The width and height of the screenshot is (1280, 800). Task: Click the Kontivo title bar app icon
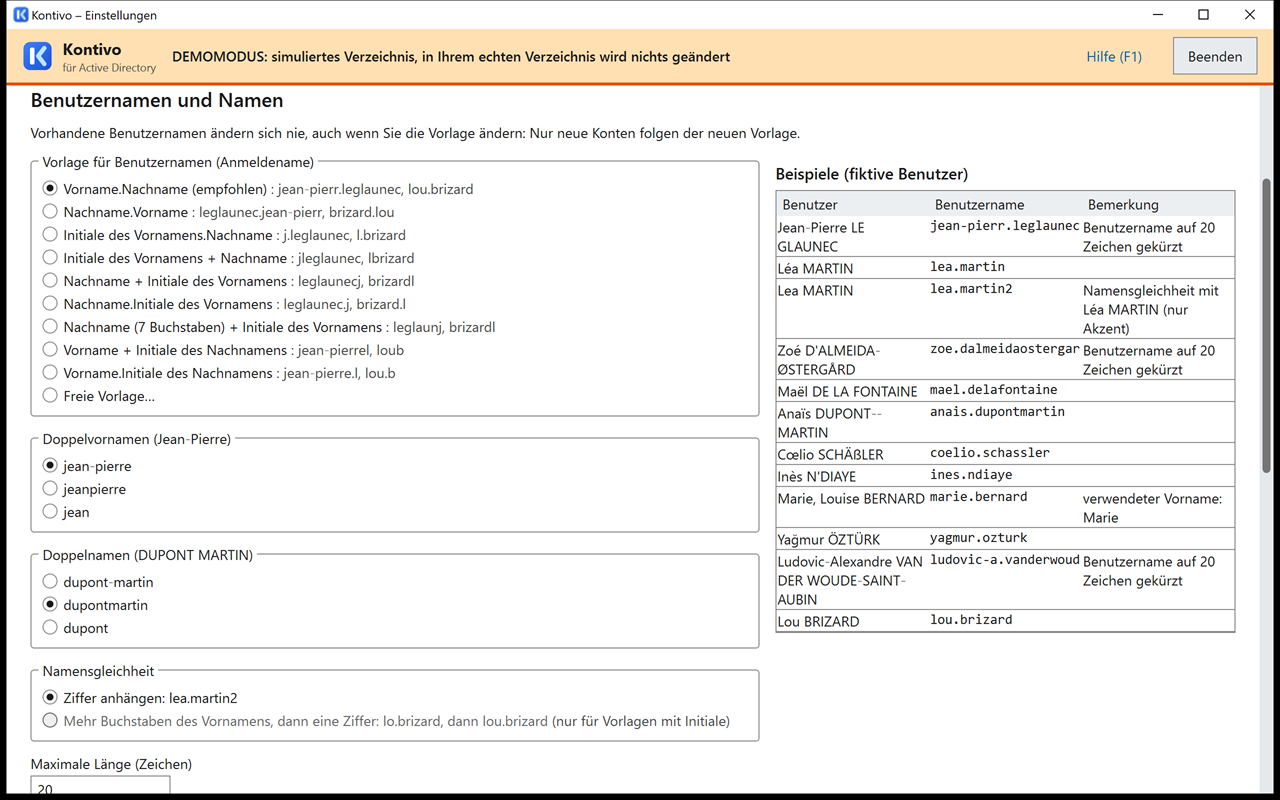20,15
